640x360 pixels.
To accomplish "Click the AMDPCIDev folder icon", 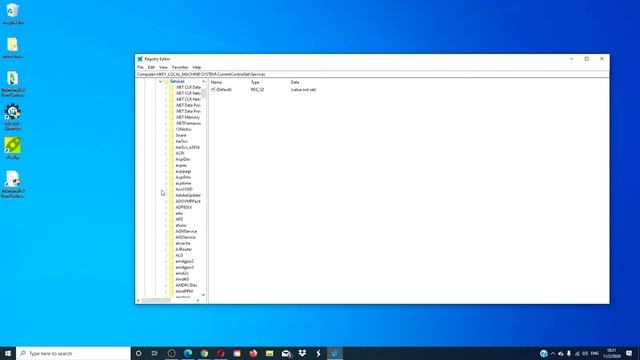I will point(171,285).
